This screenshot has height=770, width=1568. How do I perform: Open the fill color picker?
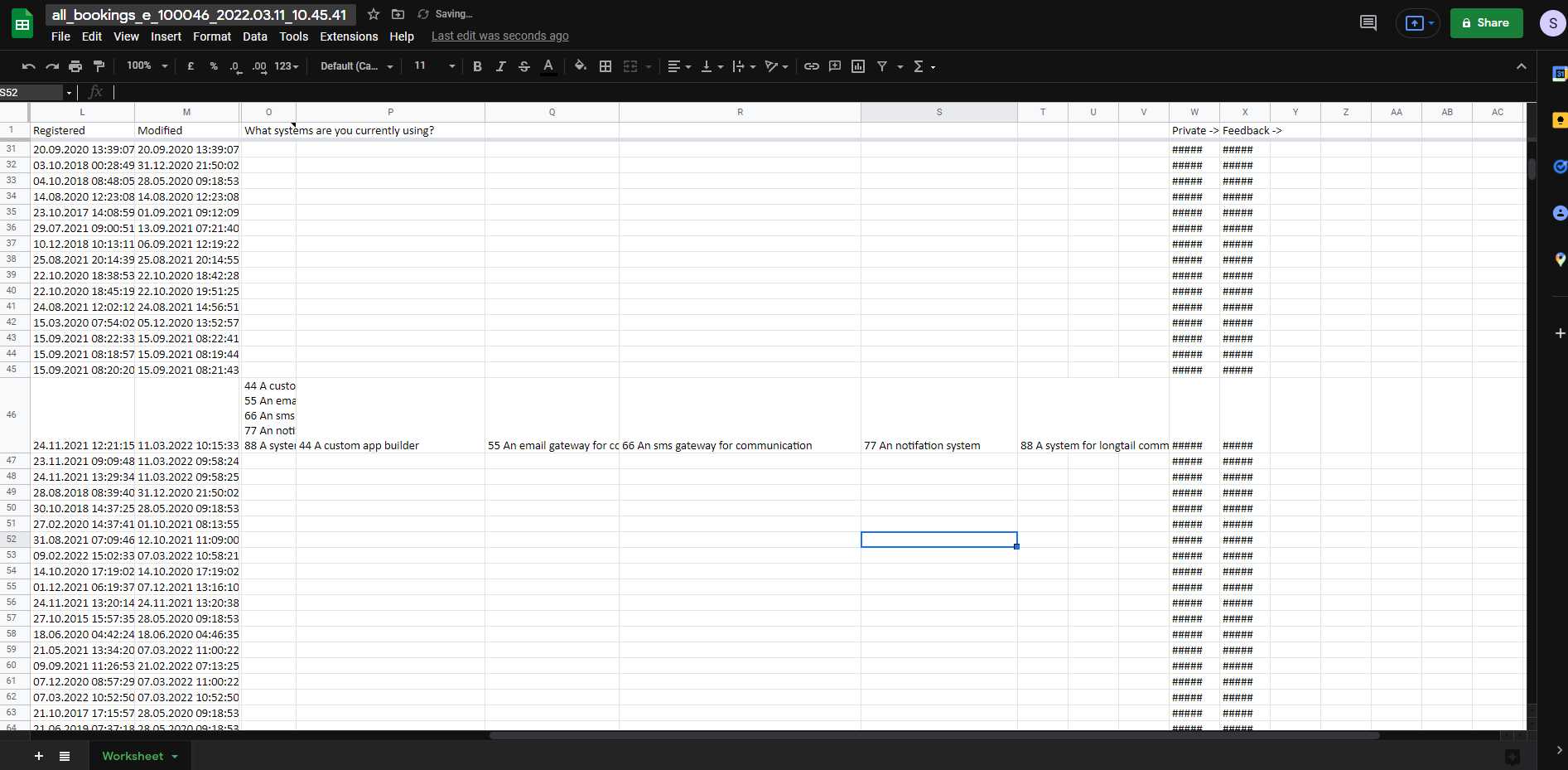(x=581, y=66)
